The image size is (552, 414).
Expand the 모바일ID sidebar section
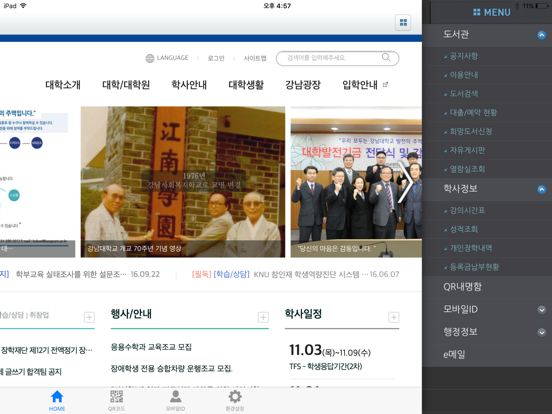(x=541, y=309)
